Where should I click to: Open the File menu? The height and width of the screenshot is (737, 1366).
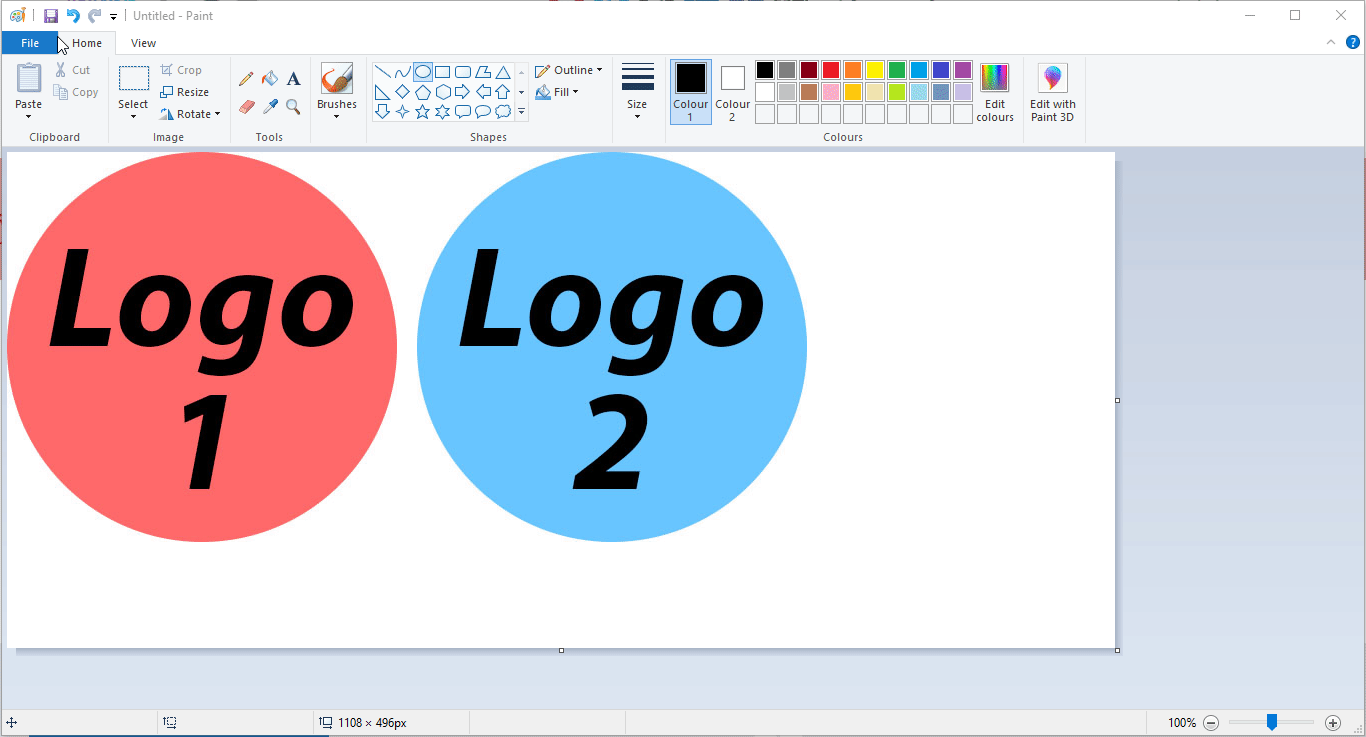pyautogui.click(x=30, y=43)
